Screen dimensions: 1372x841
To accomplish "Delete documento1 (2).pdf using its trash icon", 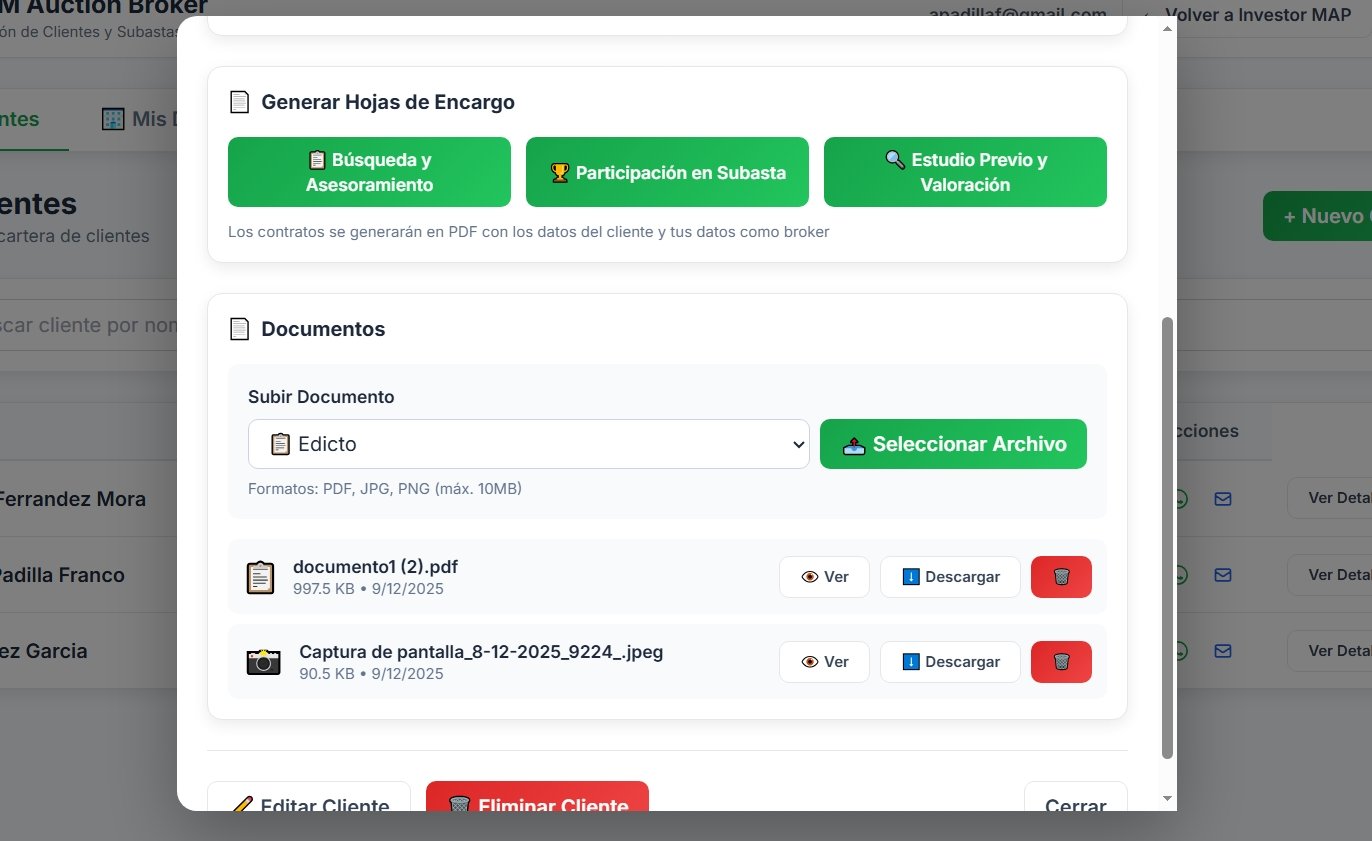I will tap(1061, 577).
